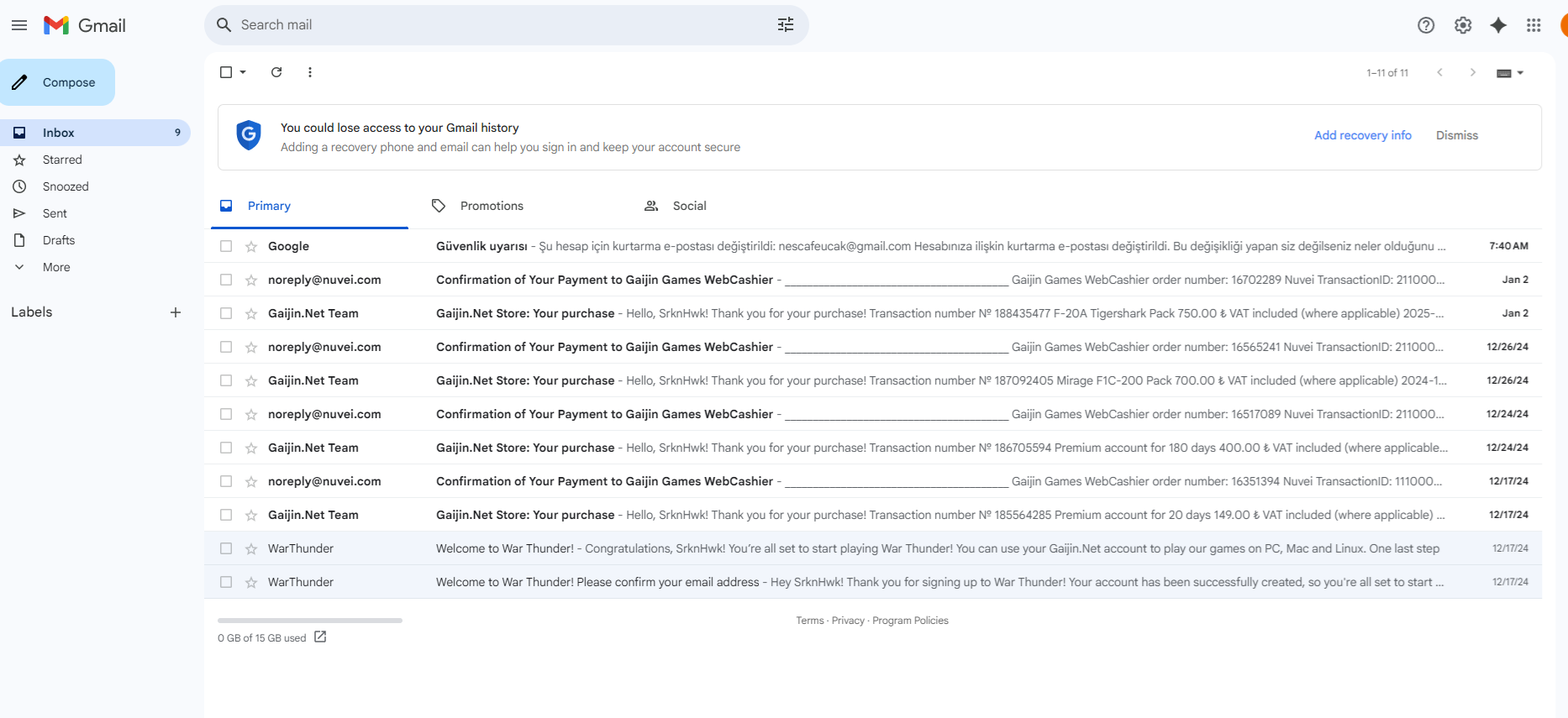This screenshot has width=1568, height=718.
Task: Expand the select dropdown arrow
Action: 243,72
